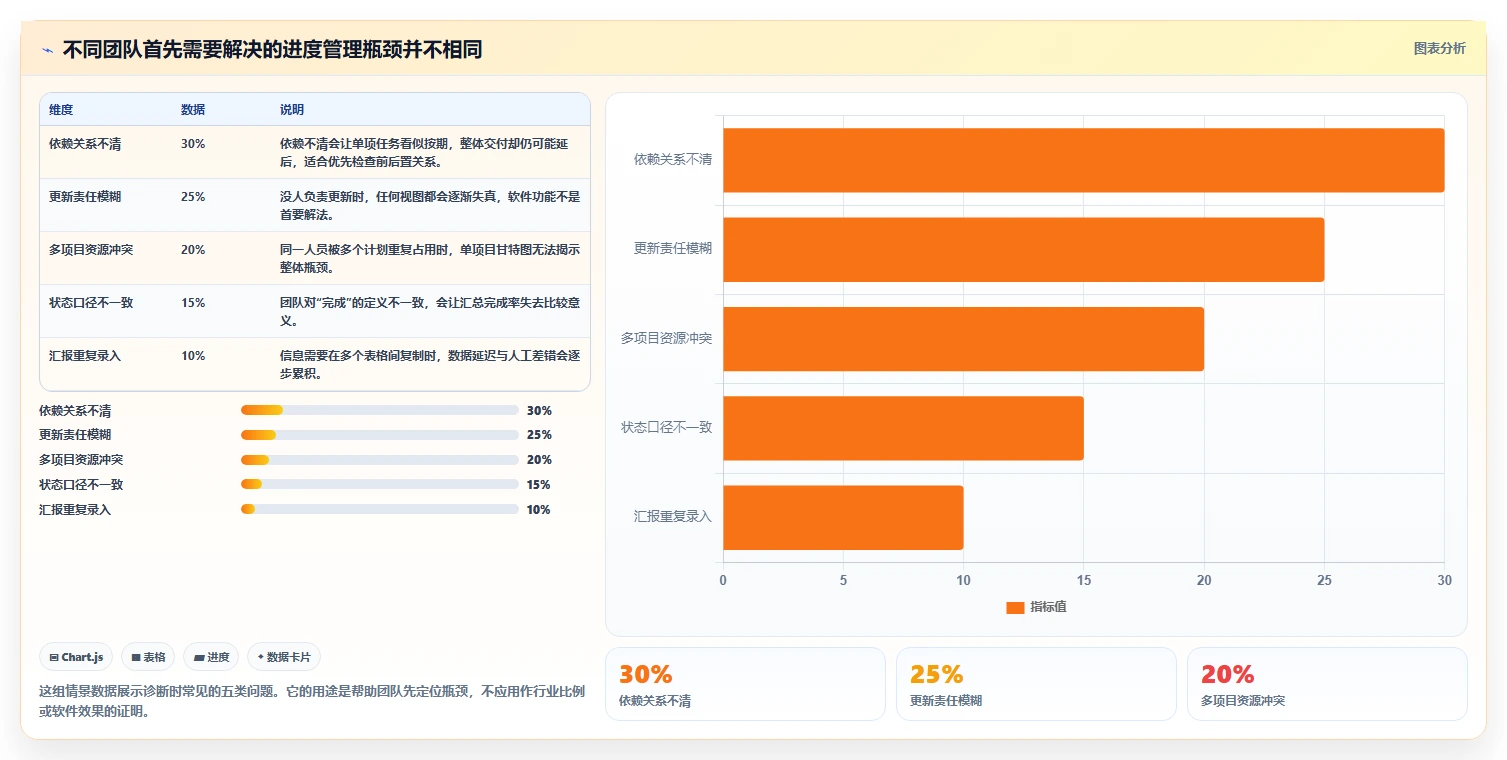This screenshot has width=1507, height=760.
Task: Click the 多项目资源冲突 progress bar
Action: tap(380, 460)
